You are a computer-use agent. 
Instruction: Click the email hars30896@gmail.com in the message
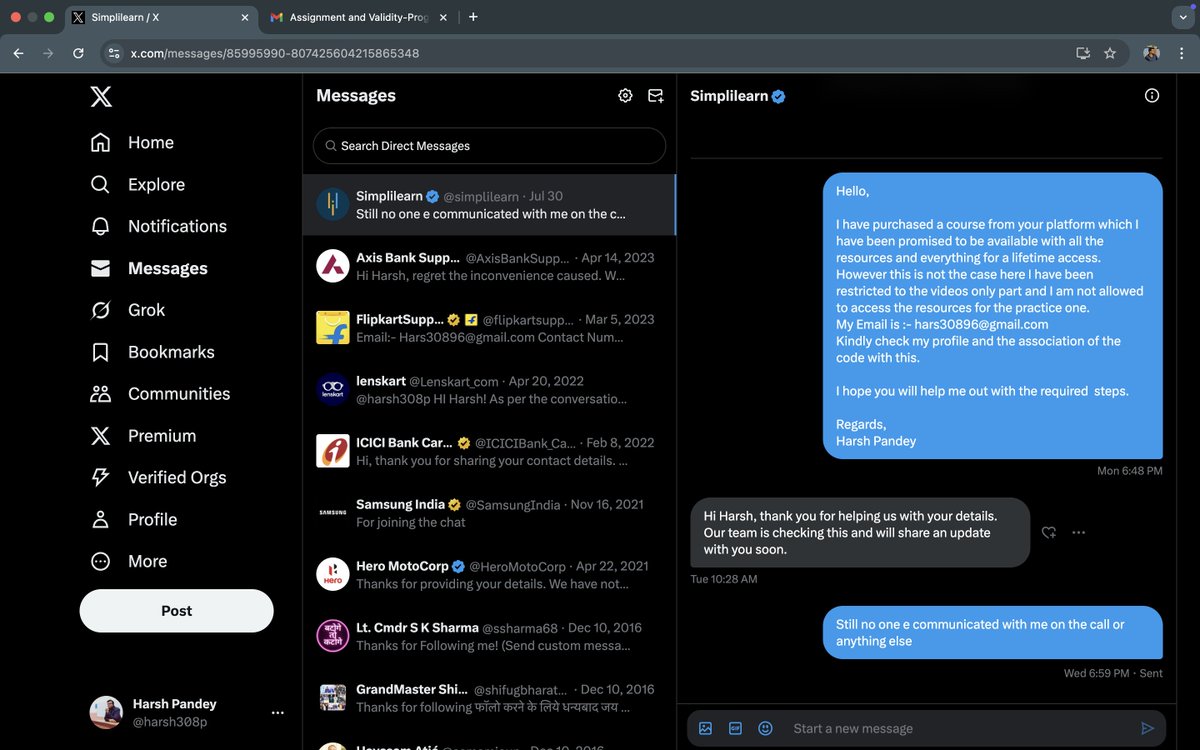pyautogui.click(x=981, y=324)
